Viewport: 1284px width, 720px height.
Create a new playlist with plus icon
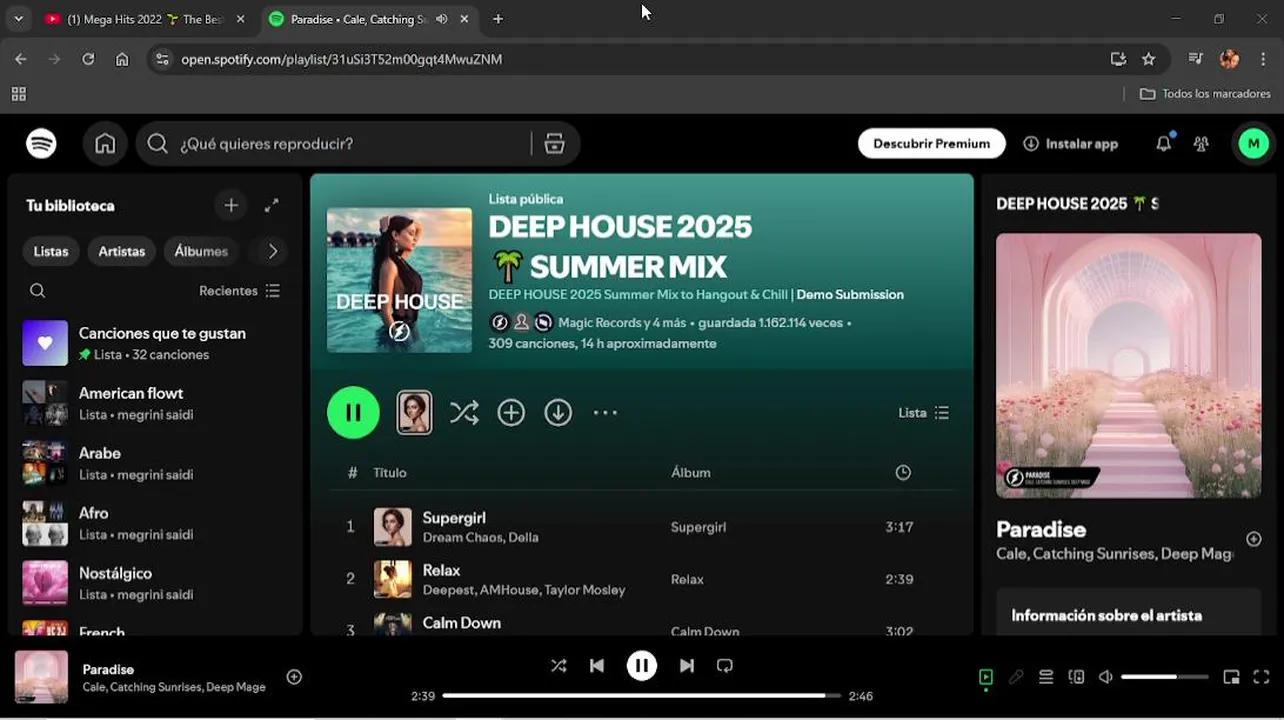231,205
